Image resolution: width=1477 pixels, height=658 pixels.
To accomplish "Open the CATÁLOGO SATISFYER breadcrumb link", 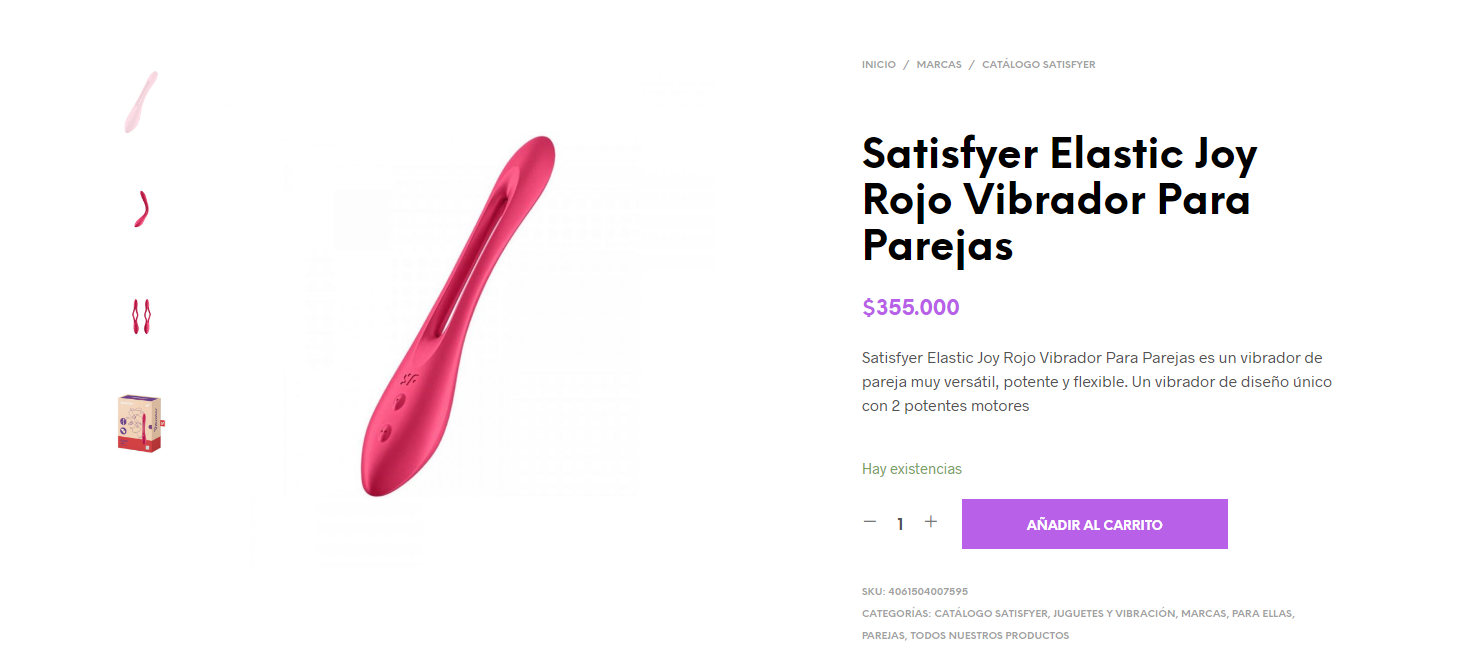I will click(1039, 64).
